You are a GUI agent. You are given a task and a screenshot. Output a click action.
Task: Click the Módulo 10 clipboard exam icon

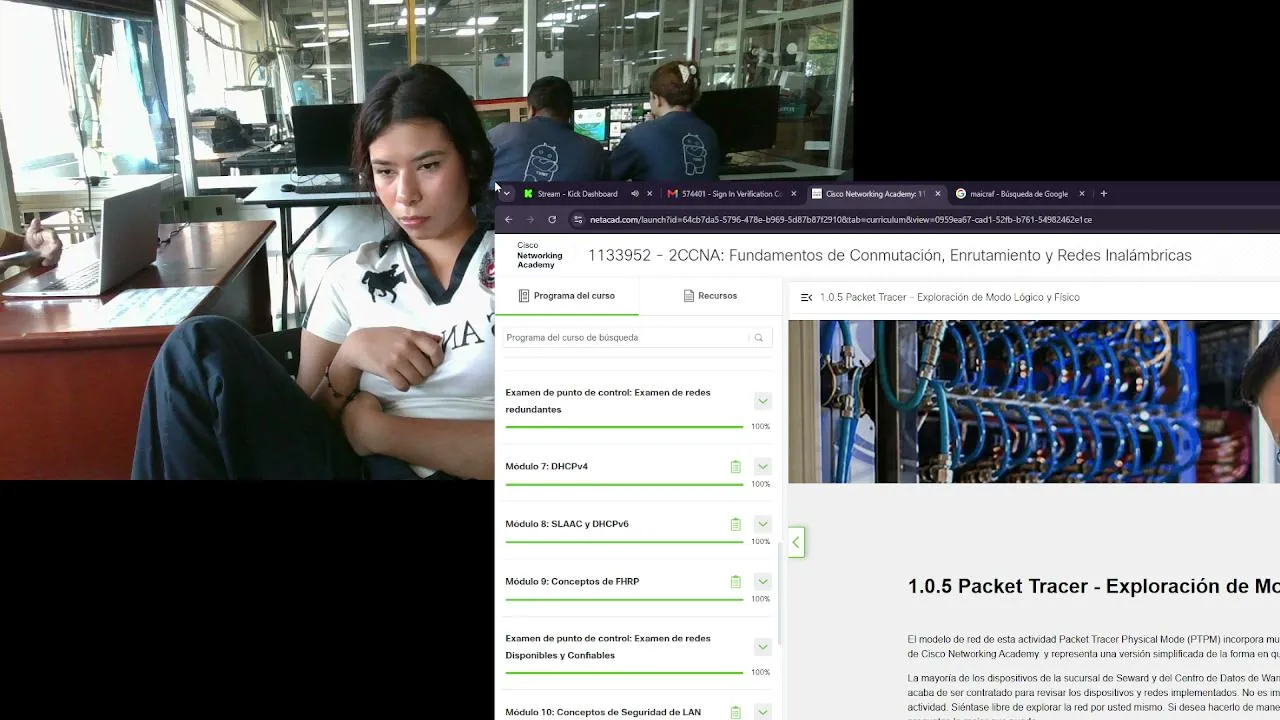coord(735,712)
